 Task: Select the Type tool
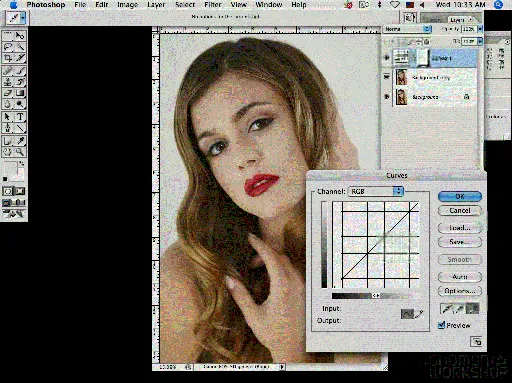(20, 117)
